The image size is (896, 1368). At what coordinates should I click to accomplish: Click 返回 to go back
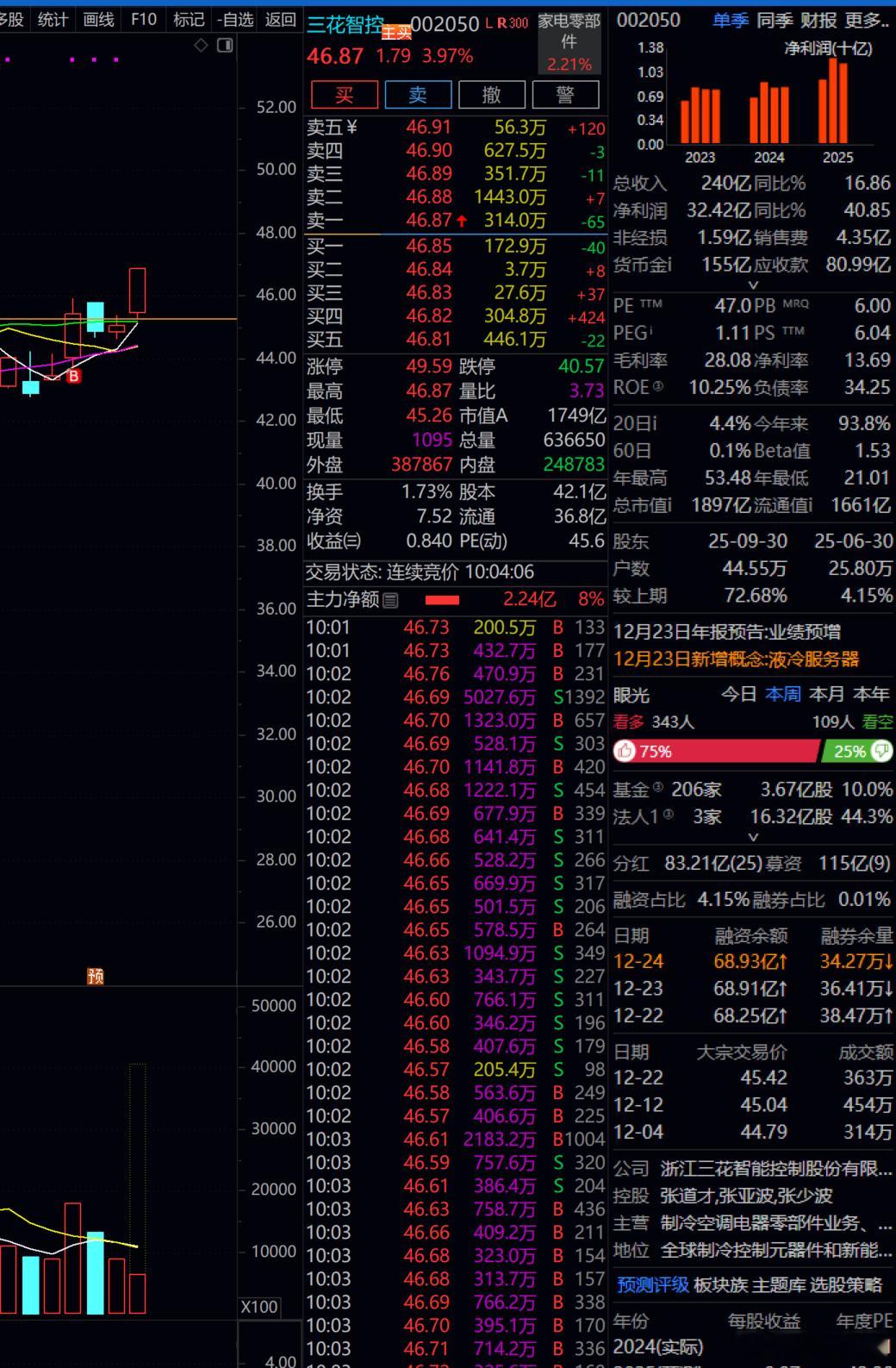[x=281, y=19]
